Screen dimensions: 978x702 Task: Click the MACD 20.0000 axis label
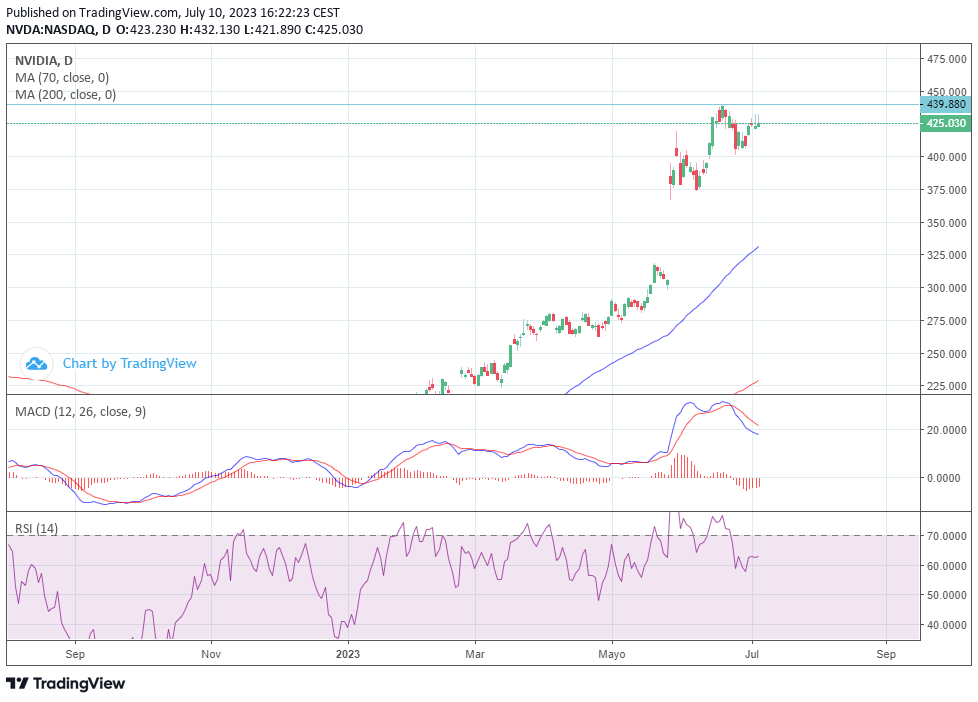point(947,430)
